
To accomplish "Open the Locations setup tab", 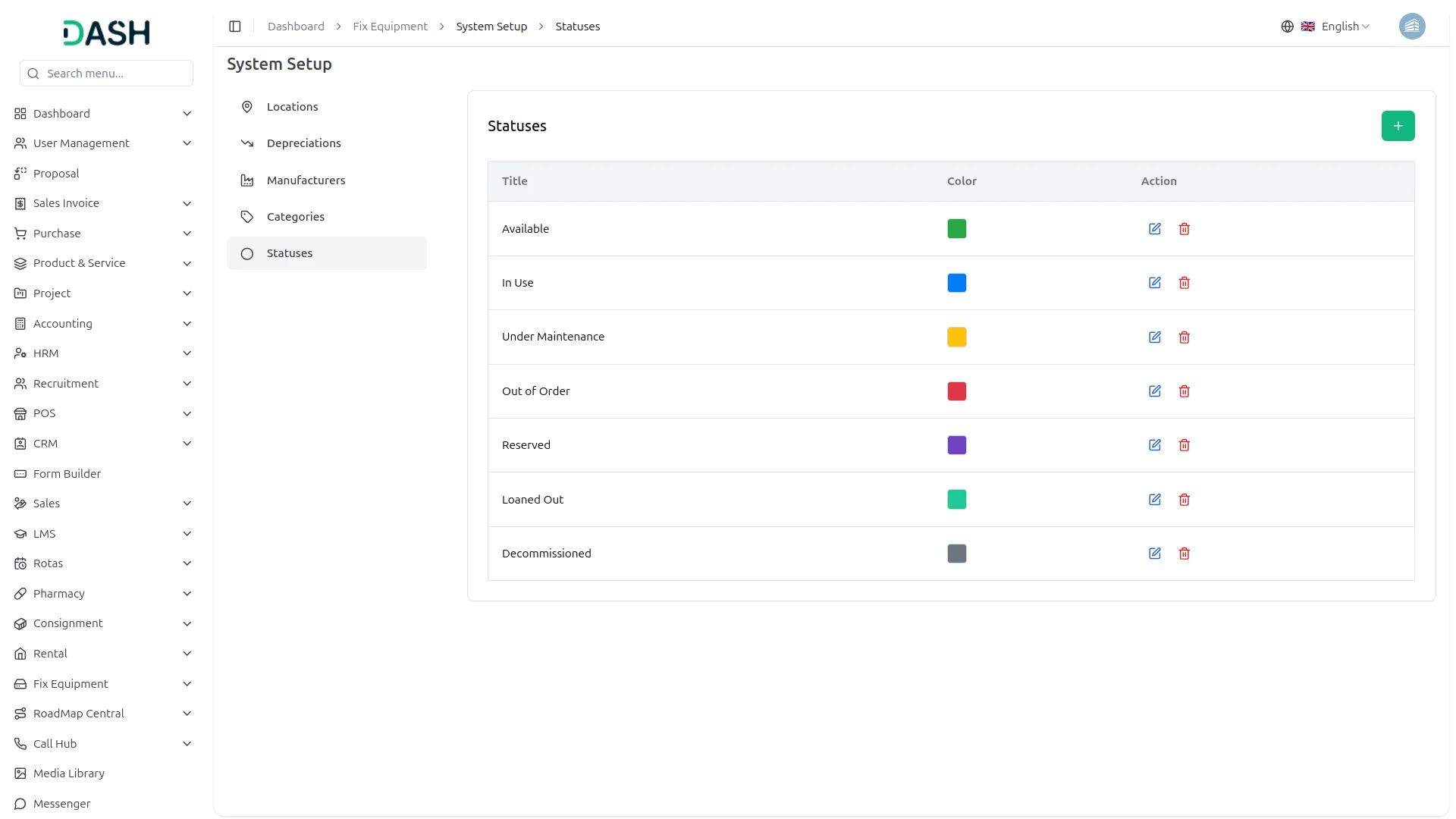I will (292, 107).
